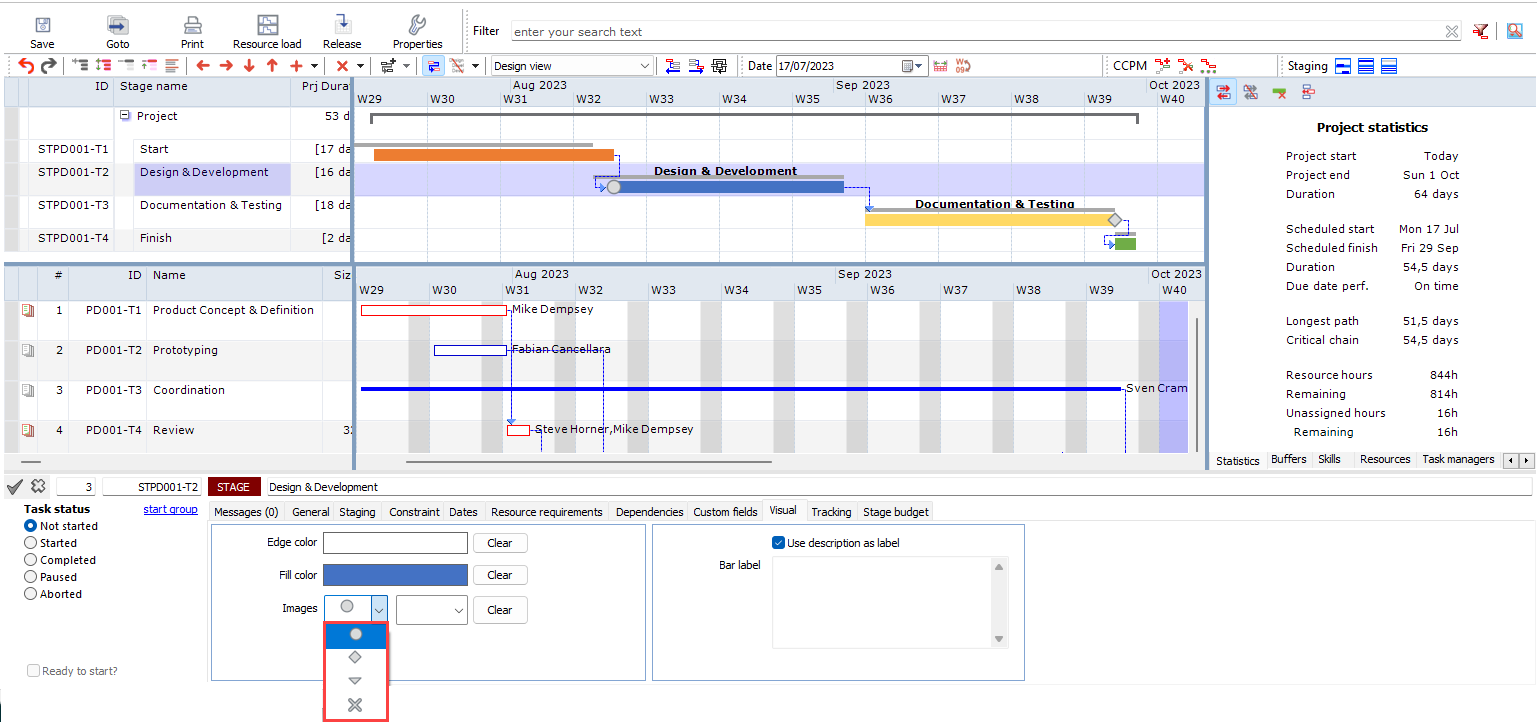Click the third CCPM icon with green dots
The height and width of the screenshot is (722, 1537).
coord(1209,66)
